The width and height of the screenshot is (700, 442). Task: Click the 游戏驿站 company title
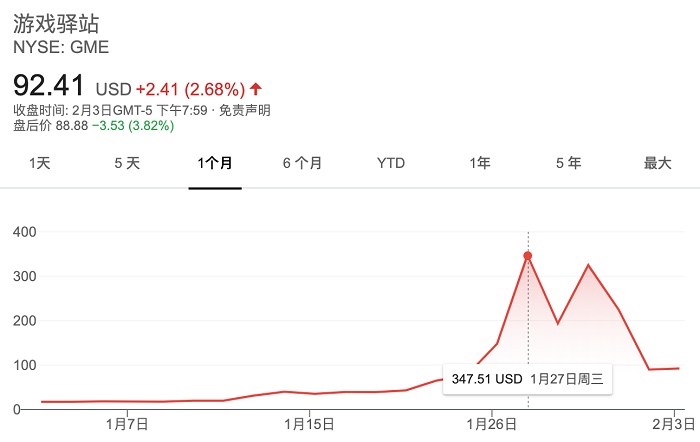(56, 24)
